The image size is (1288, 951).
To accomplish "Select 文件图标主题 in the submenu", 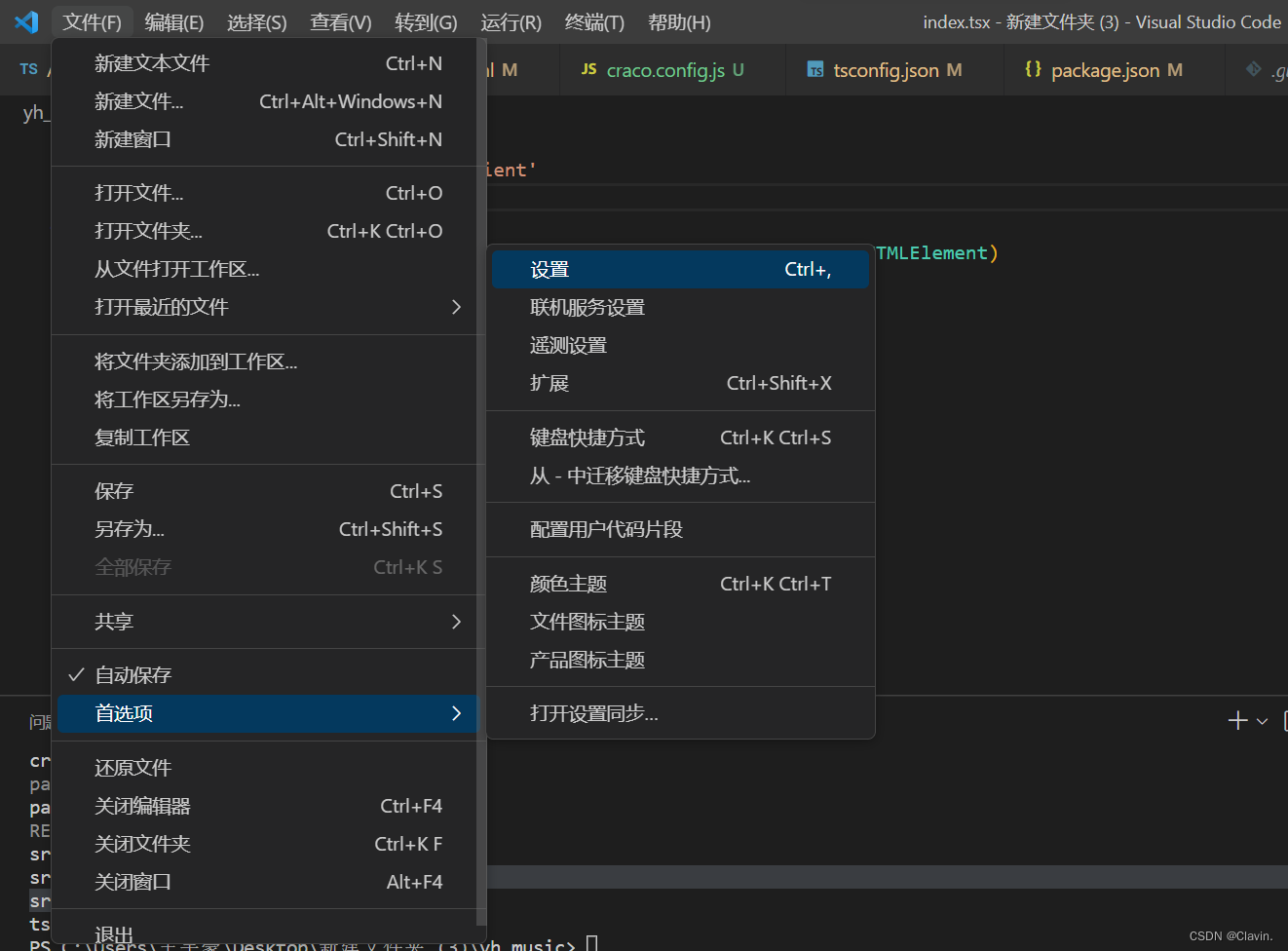I will tap(680, 623).
